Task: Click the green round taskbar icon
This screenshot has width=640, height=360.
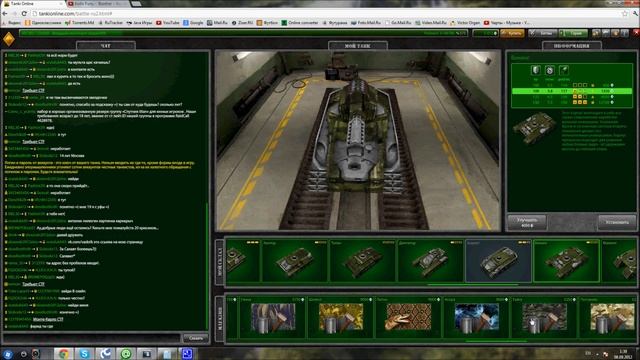Action: point(126,354)
